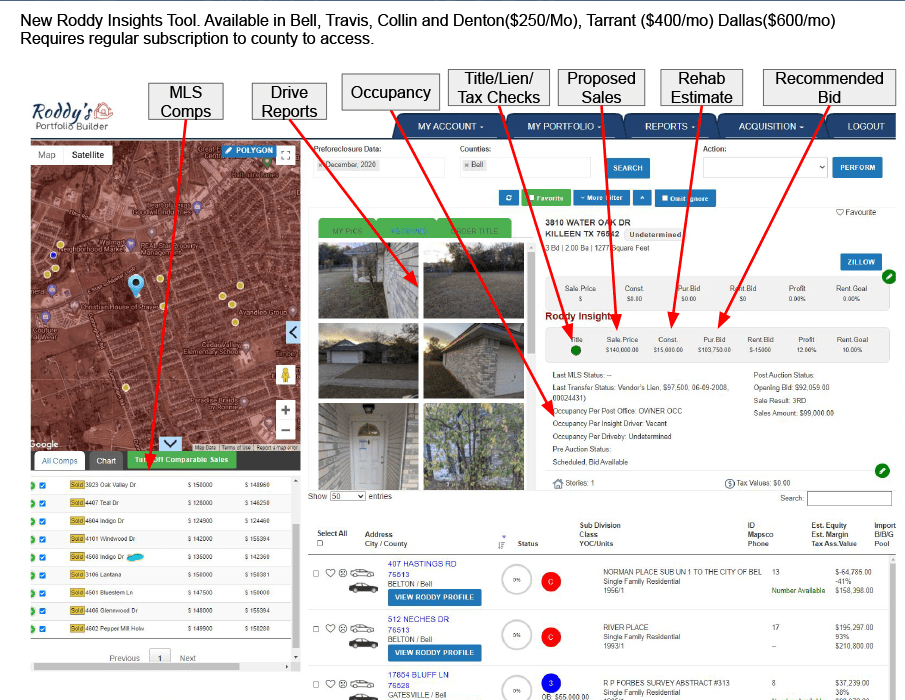Switch map to Satellite view
This screenshot has height=700, width=905.
88,155
